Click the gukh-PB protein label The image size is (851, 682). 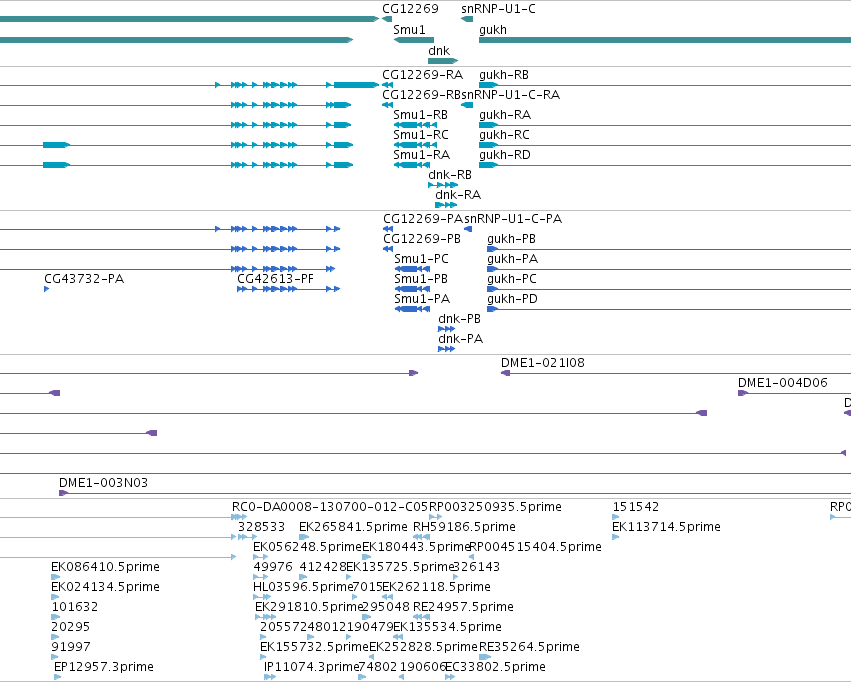511,239
